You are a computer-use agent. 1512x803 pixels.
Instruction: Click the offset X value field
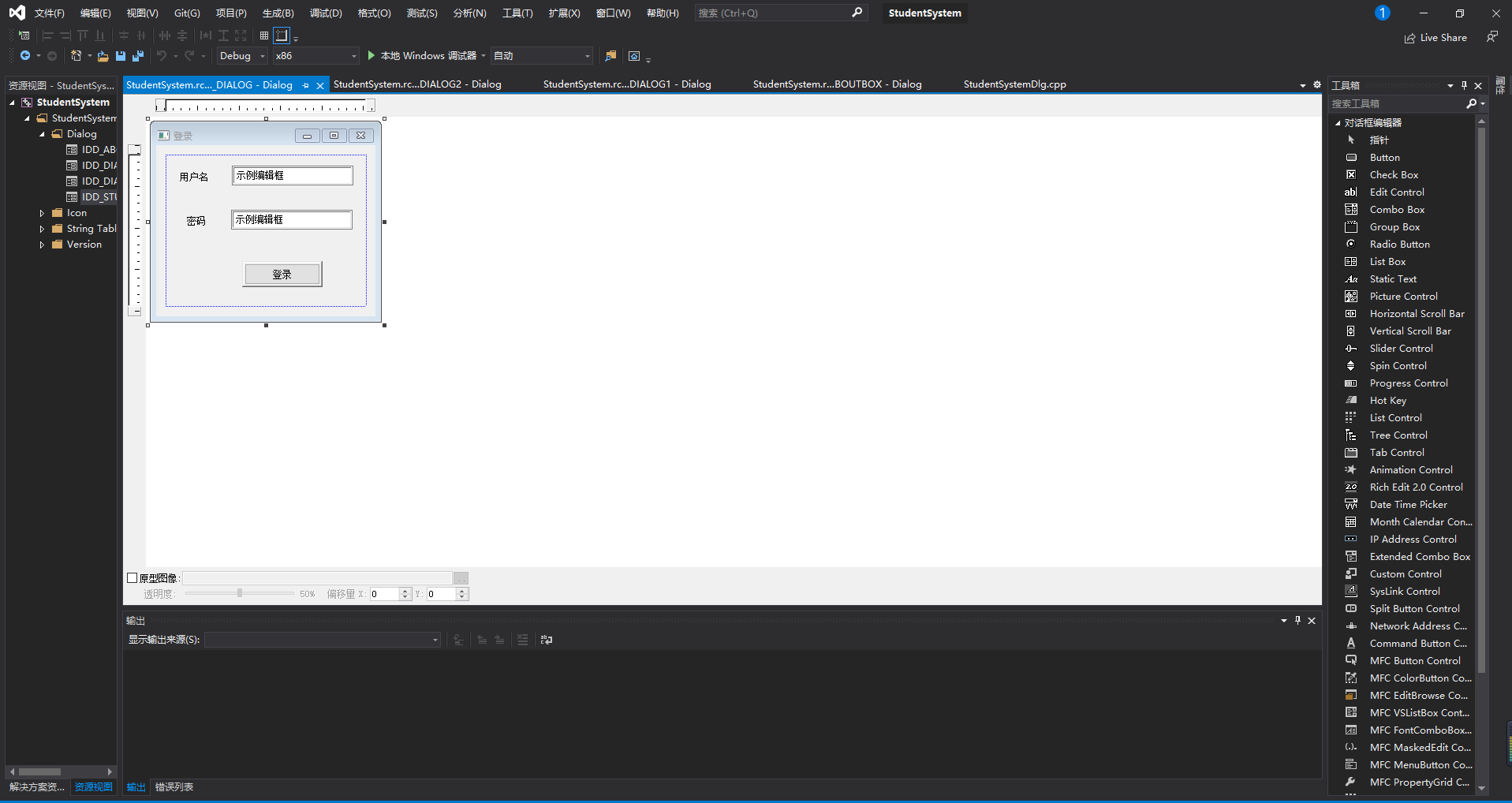[x=384, y=594]
